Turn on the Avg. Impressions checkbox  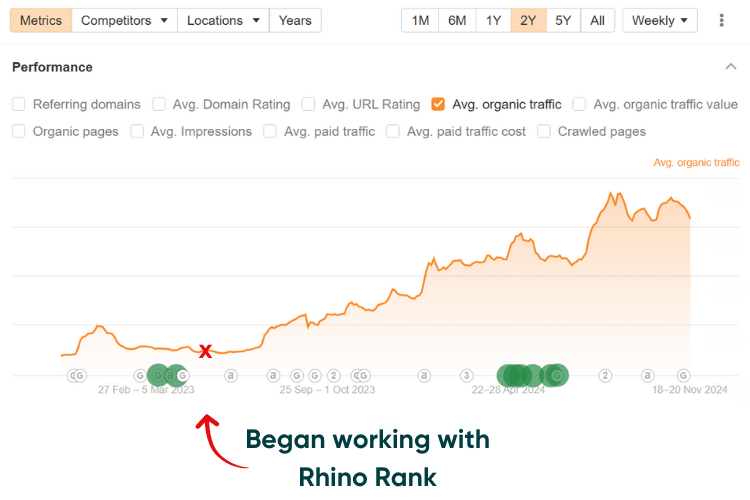pos(137,131)
